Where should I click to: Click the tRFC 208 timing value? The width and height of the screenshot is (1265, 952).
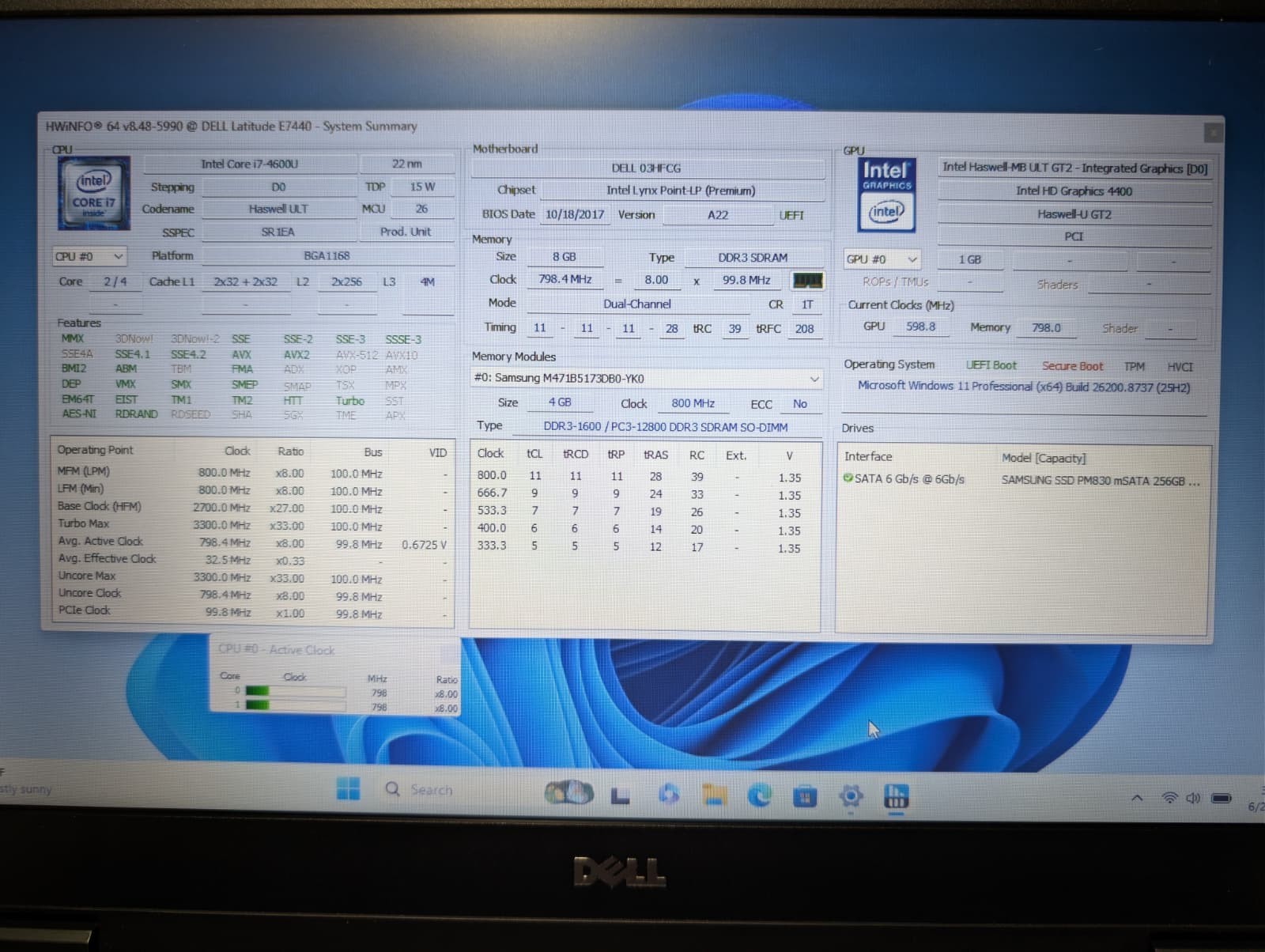point(805,328)
